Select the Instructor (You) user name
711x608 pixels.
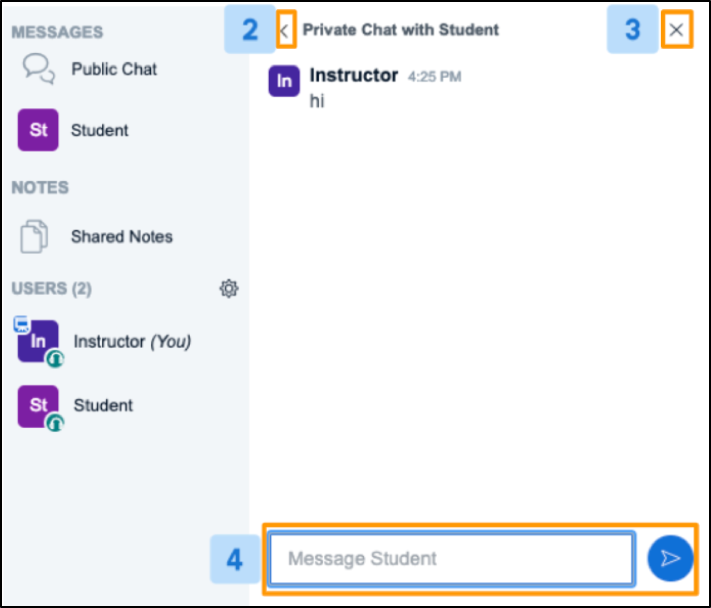132,342
